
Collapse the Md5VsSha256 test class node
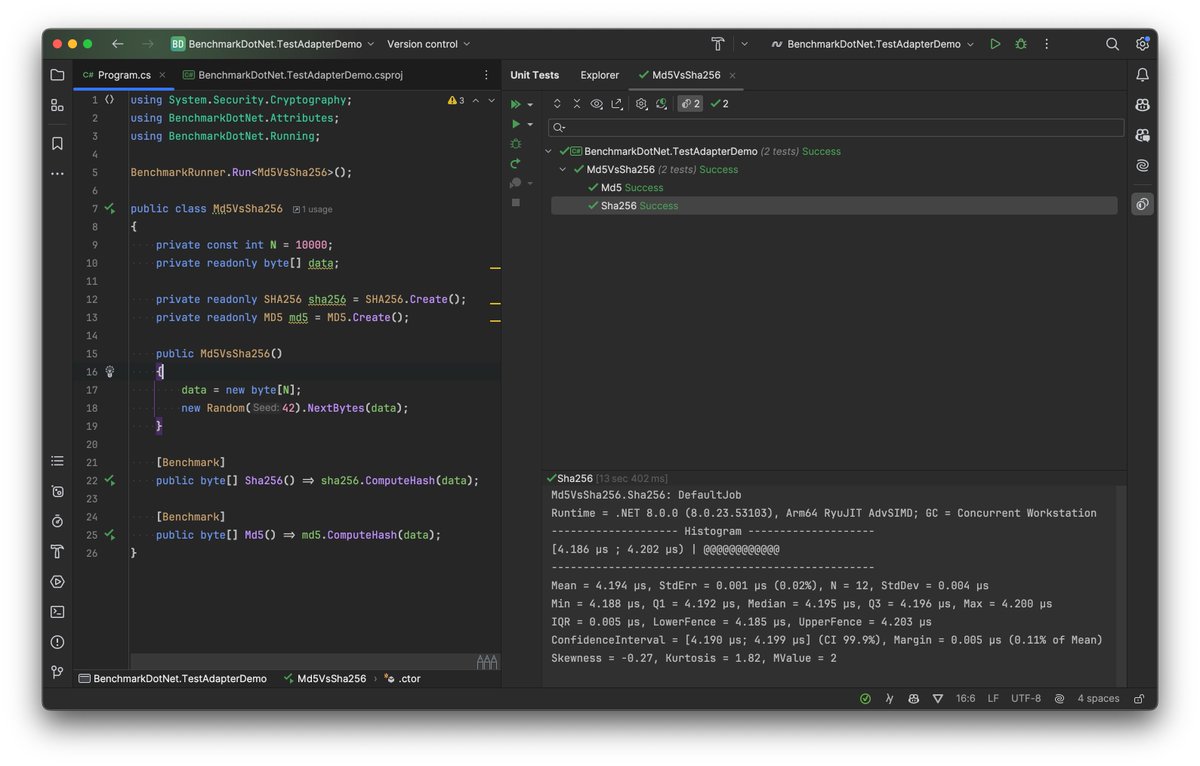pos(563,170)
